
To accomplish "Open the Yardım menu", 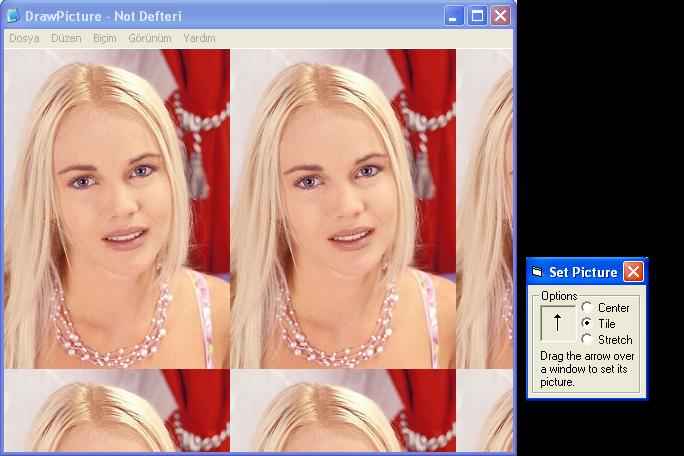I will [x=199, y=38].
